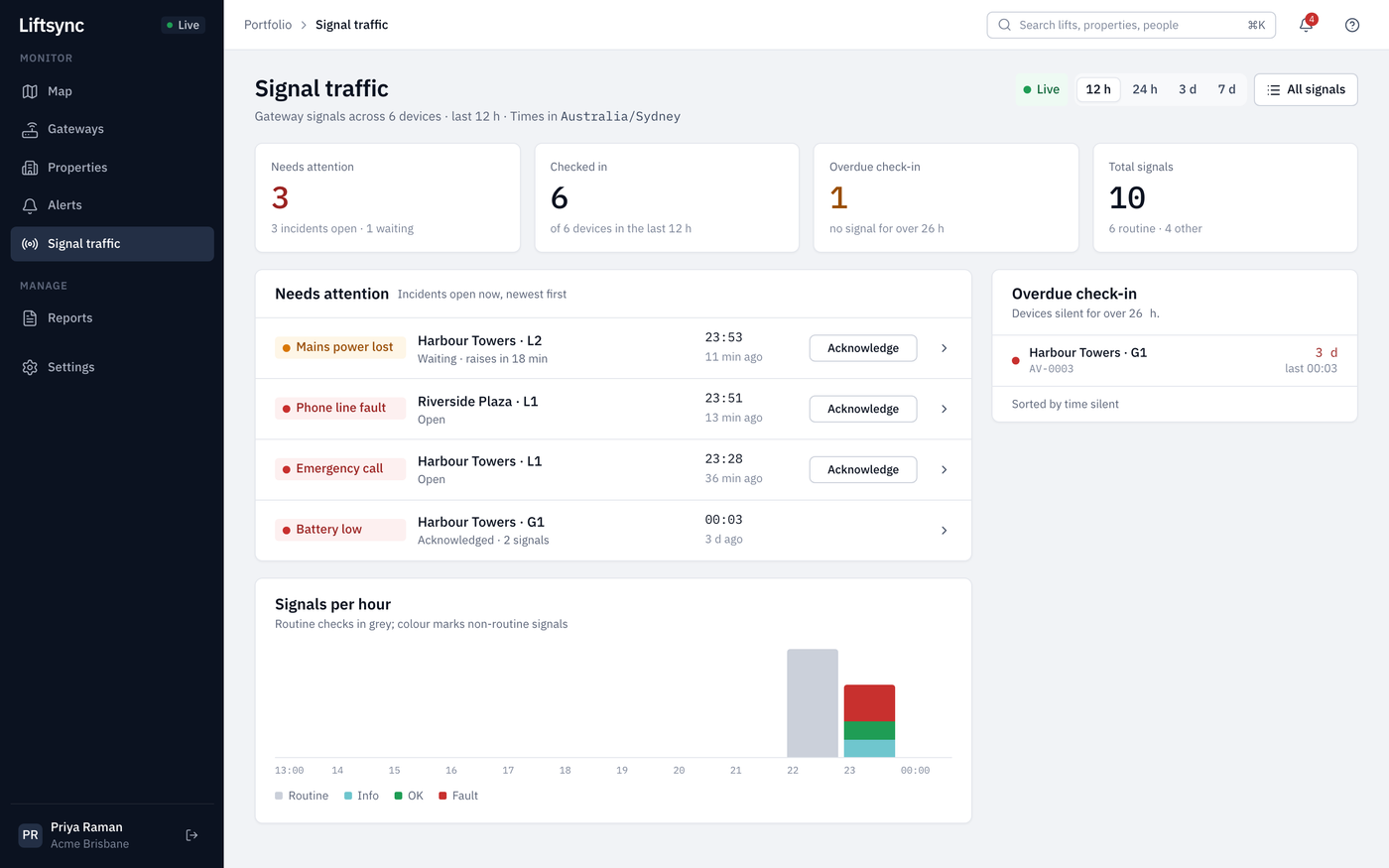Click the magnifier icon in search box
This screenshot has width=1389, height=868.
1005,25
